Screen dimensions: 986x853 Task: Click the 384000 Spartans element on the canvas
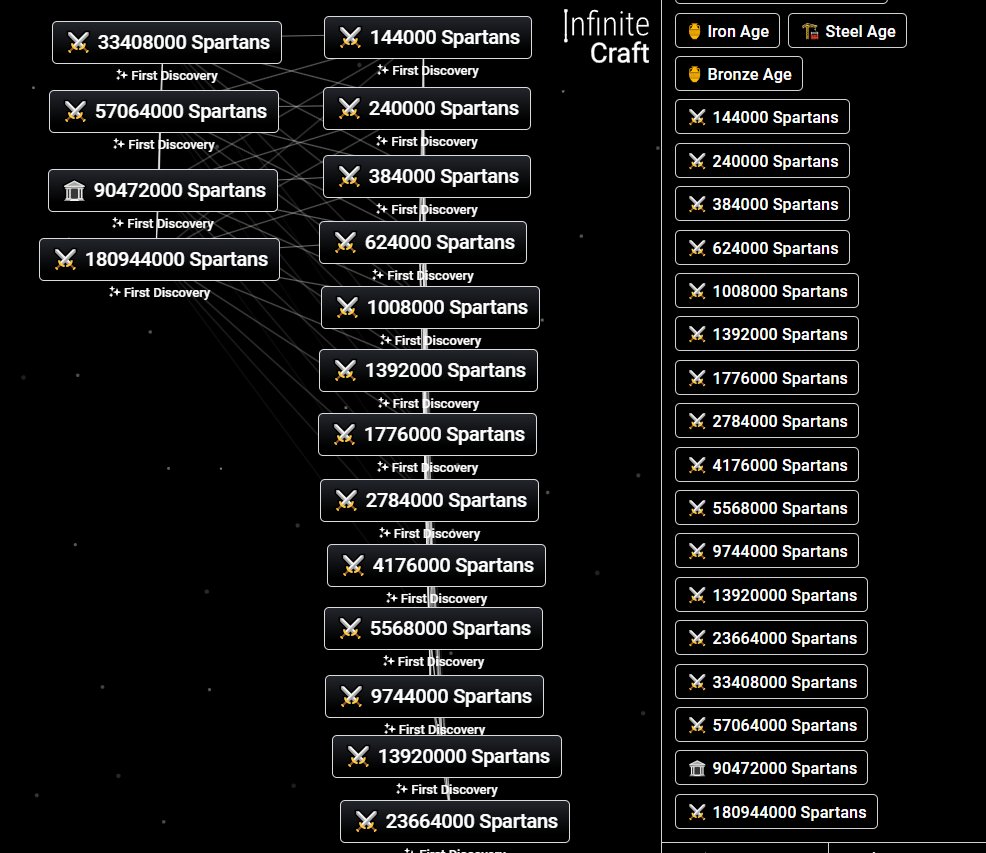pos(427,176)
